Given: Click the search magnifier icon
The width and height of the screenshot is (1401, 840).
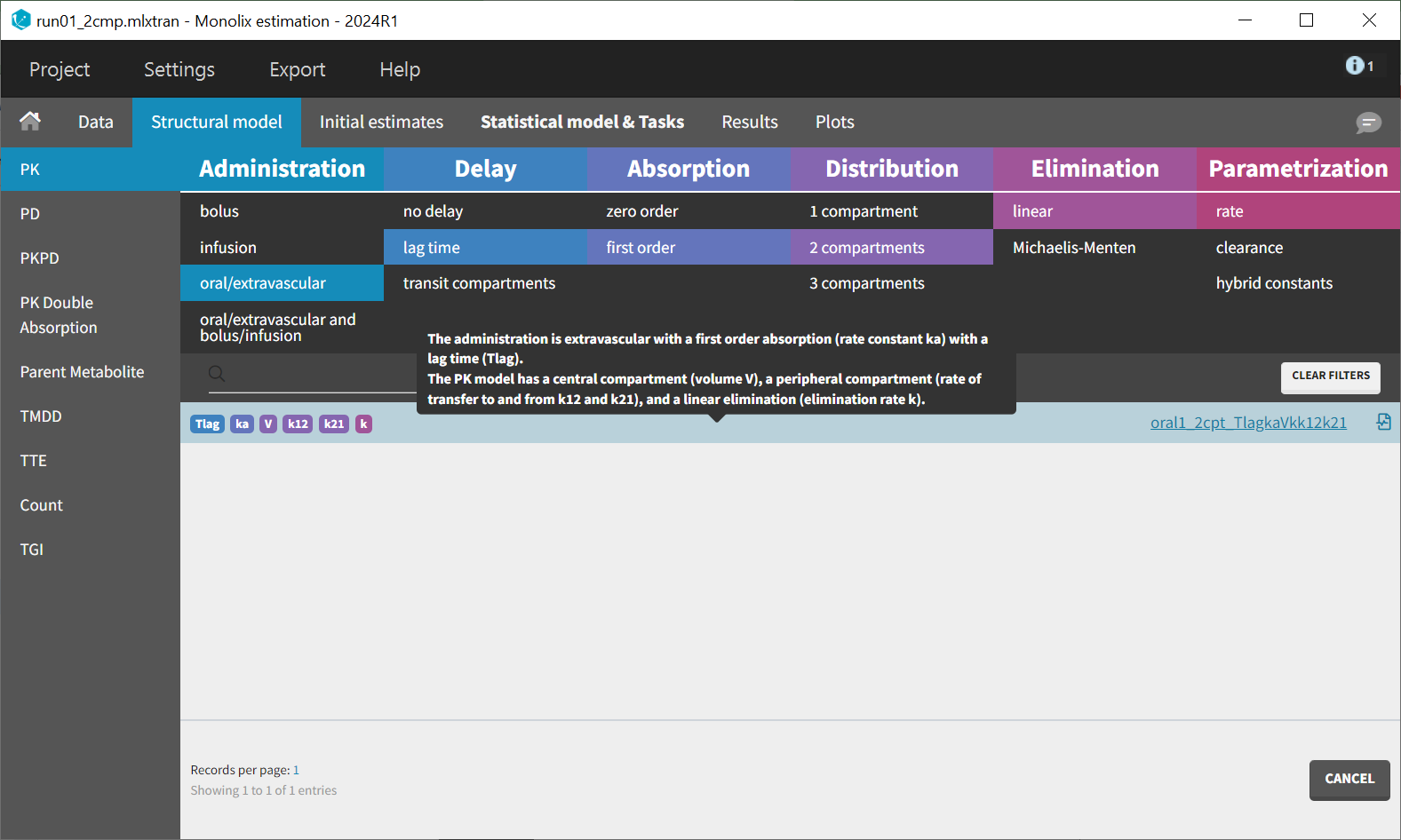Looking at the screenshot, I should [217, 374].
